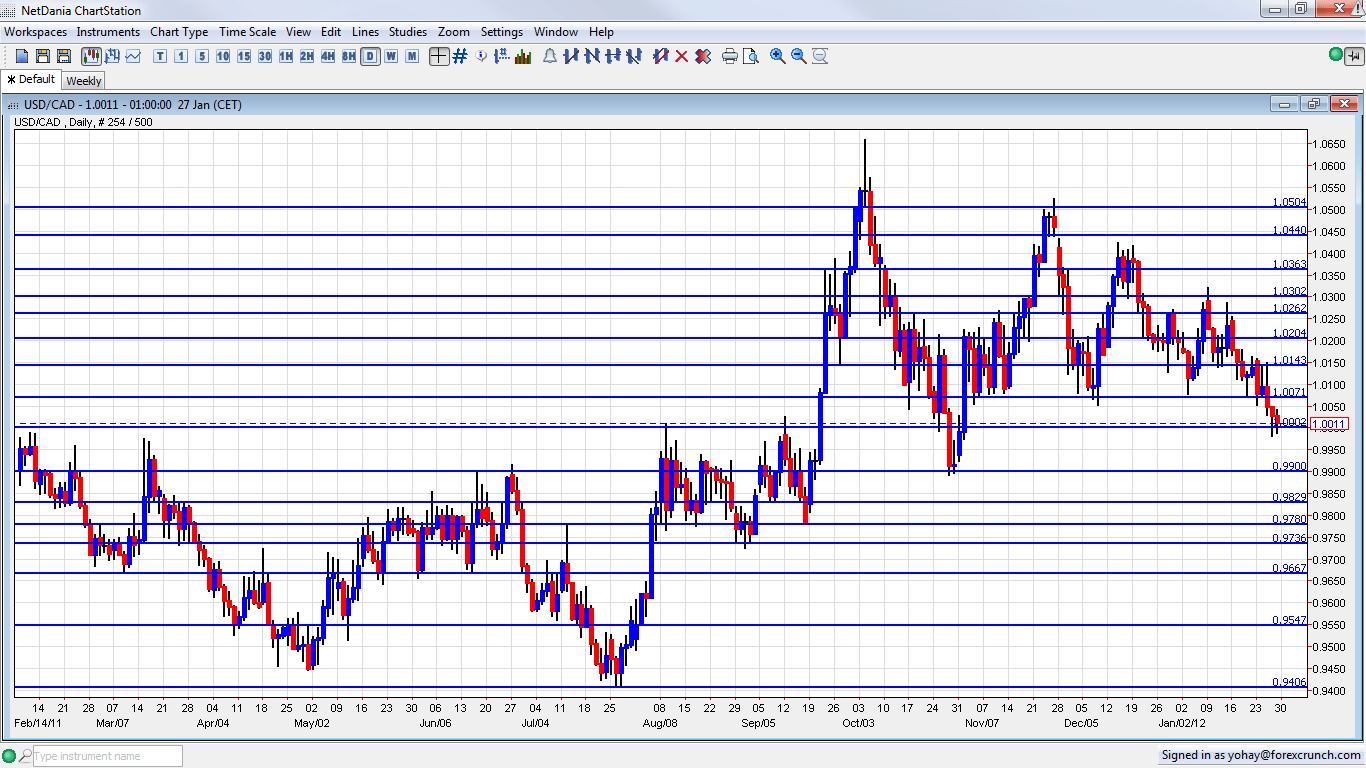The height and width of the screenshot is (768, 1366).
Task: Select the 1H time scale button
Action: [286, 56]
